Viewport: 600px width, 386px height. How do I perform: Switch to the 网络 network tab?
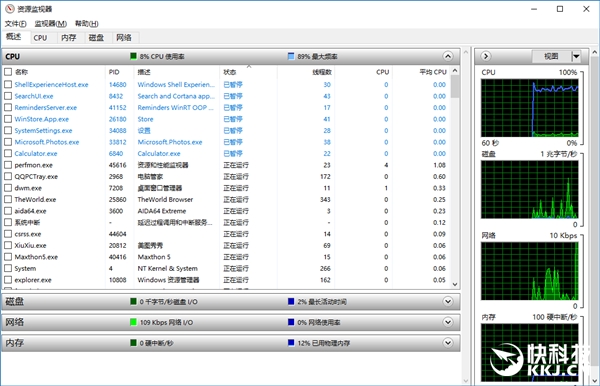pos(124,37)
